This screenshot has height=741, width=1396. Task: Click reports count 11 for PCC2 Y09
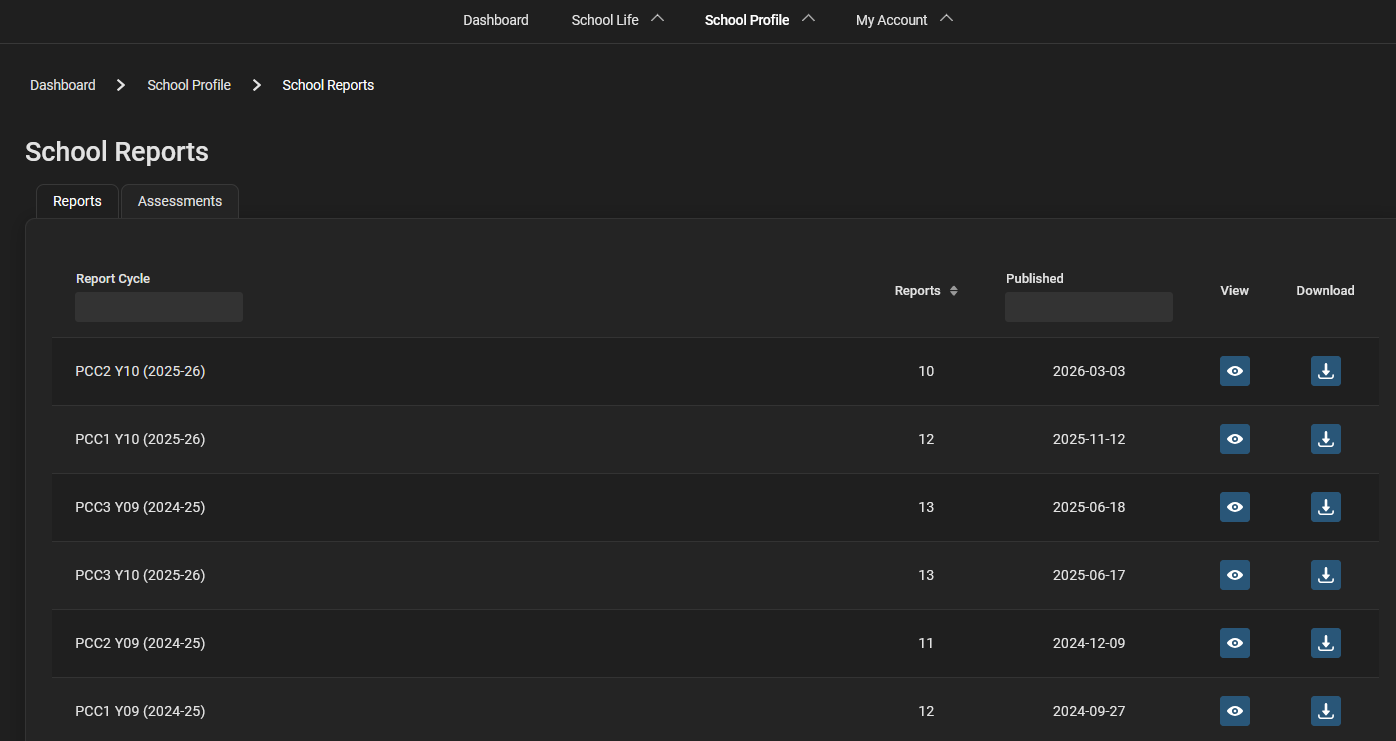926,643
